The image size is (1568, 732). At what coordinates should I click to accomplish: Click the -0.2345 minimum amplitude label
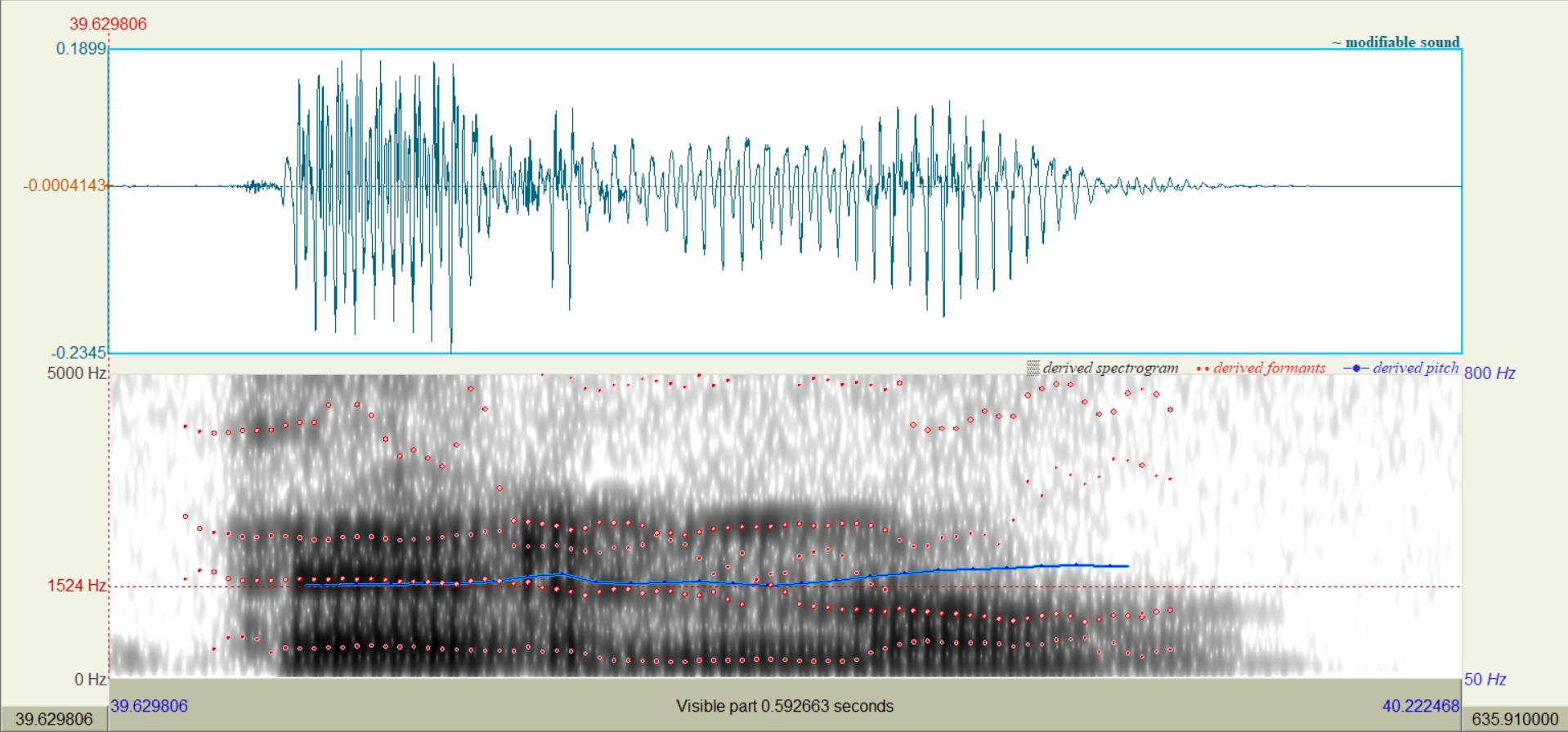point(78,353)
